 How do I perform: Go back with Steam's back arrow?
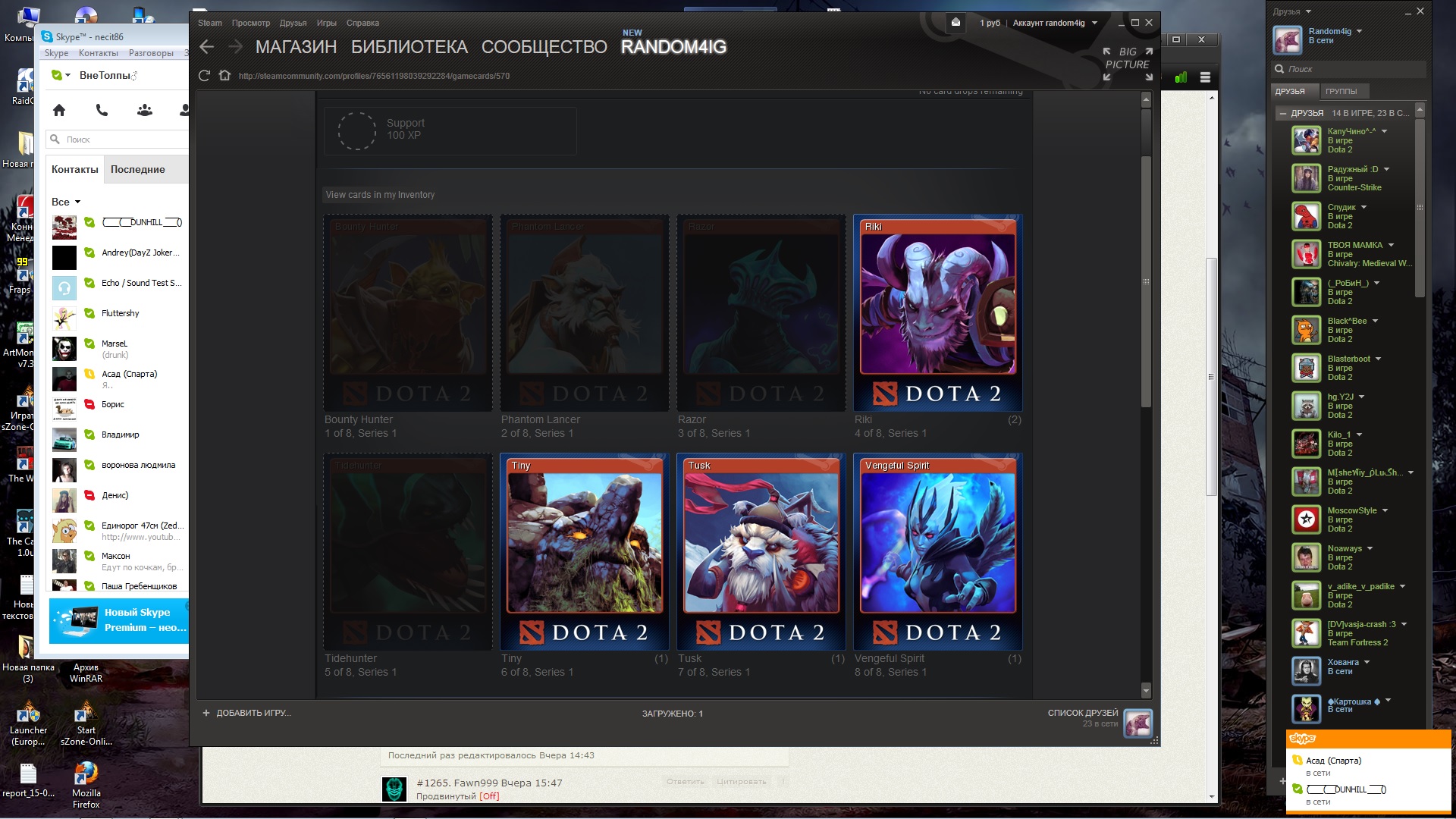(206, 47)
